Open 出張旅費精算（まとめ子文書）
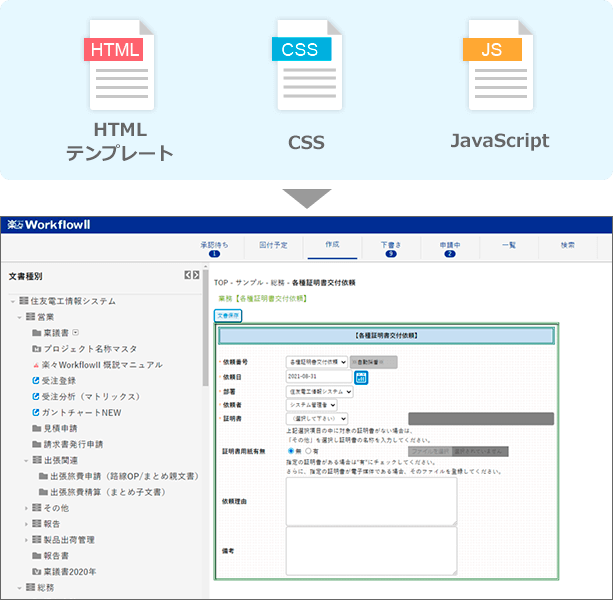Screen dimensions: 613x600 [x=108, y=492]
